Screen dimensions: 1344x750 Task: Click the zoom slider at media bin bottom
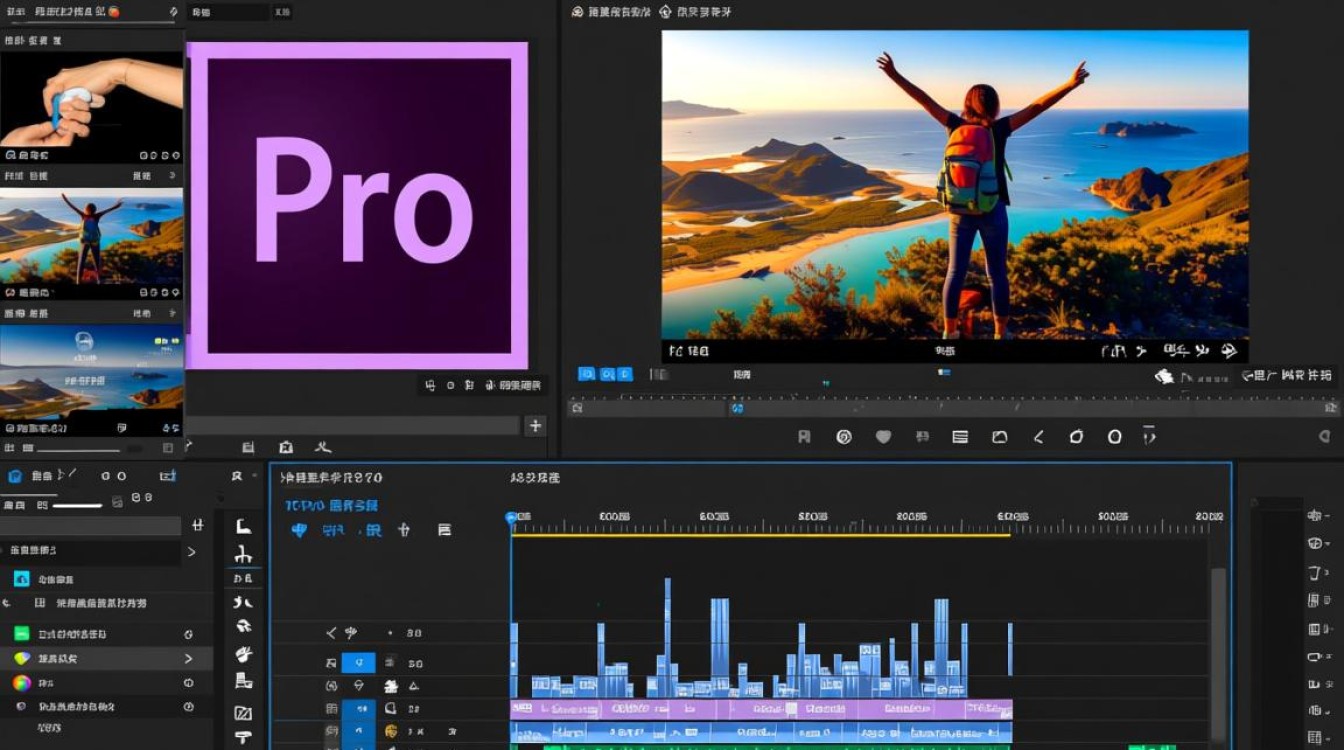(78, 449)
